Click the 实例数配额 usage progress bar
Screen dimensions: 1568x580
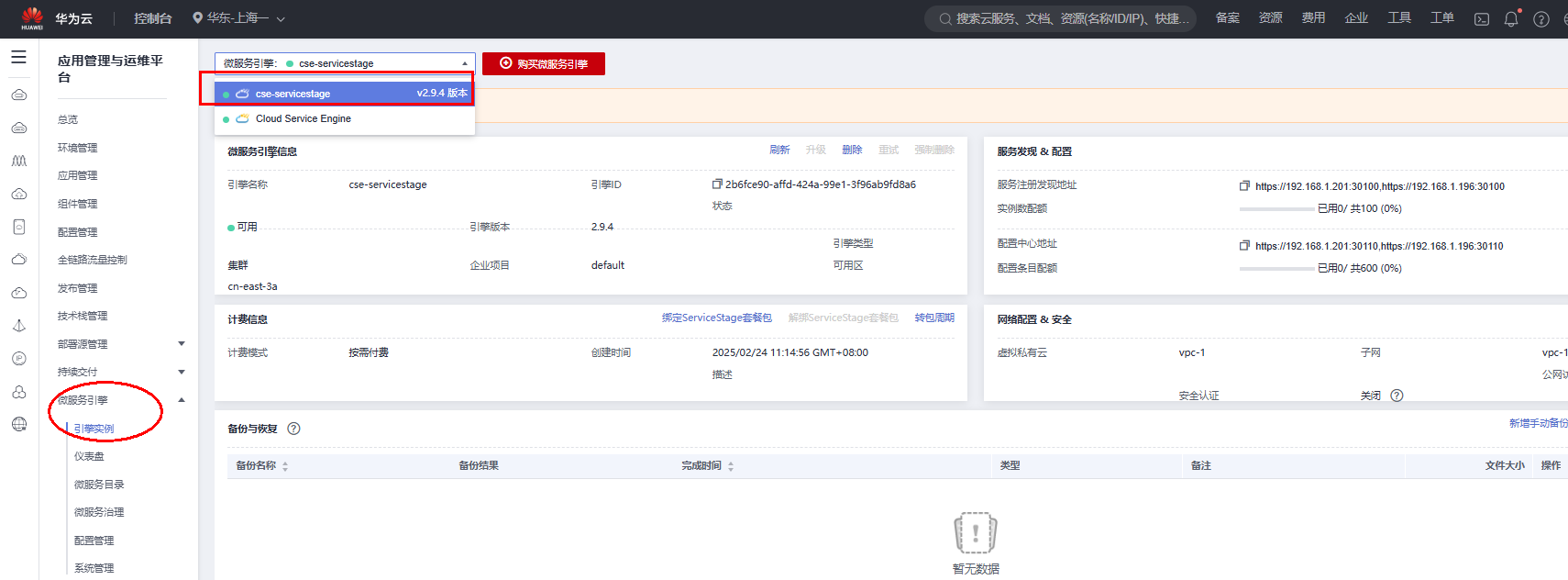[1276, 209]
